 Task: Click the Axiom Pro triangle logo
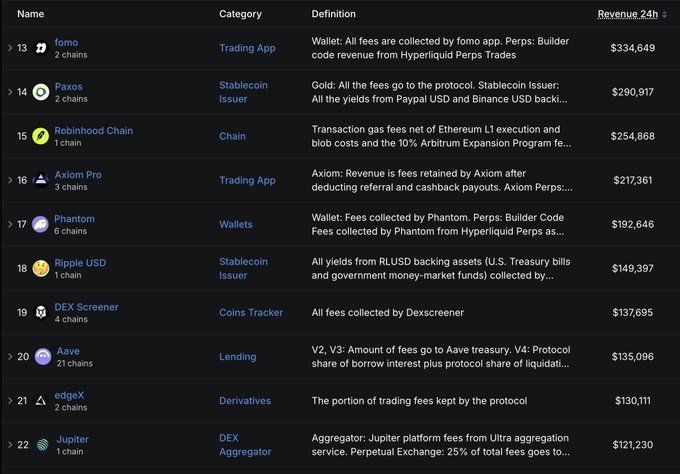pyautogui.click(x=41, y=180)
